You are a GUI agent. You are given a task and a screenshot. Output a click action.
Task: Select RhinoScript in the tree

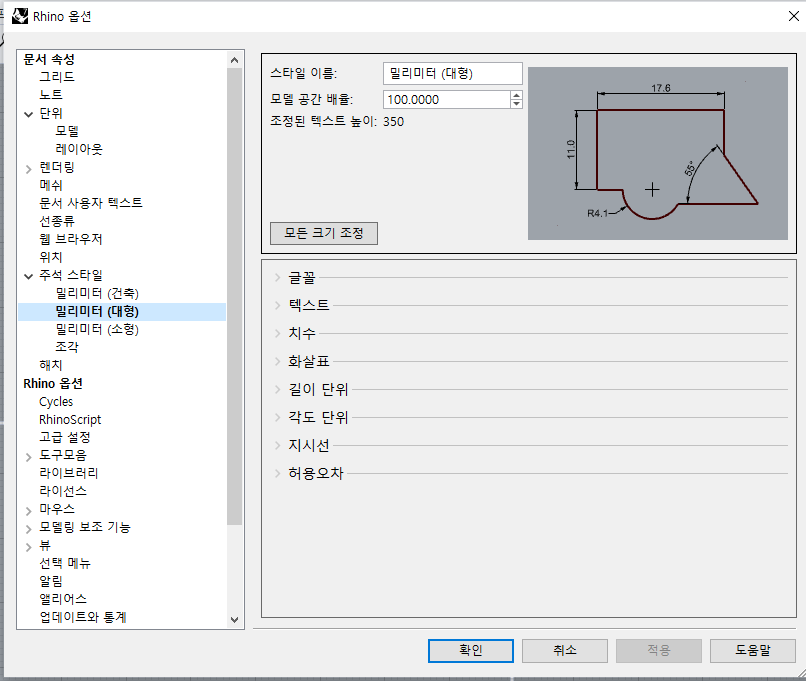(70, 419)
